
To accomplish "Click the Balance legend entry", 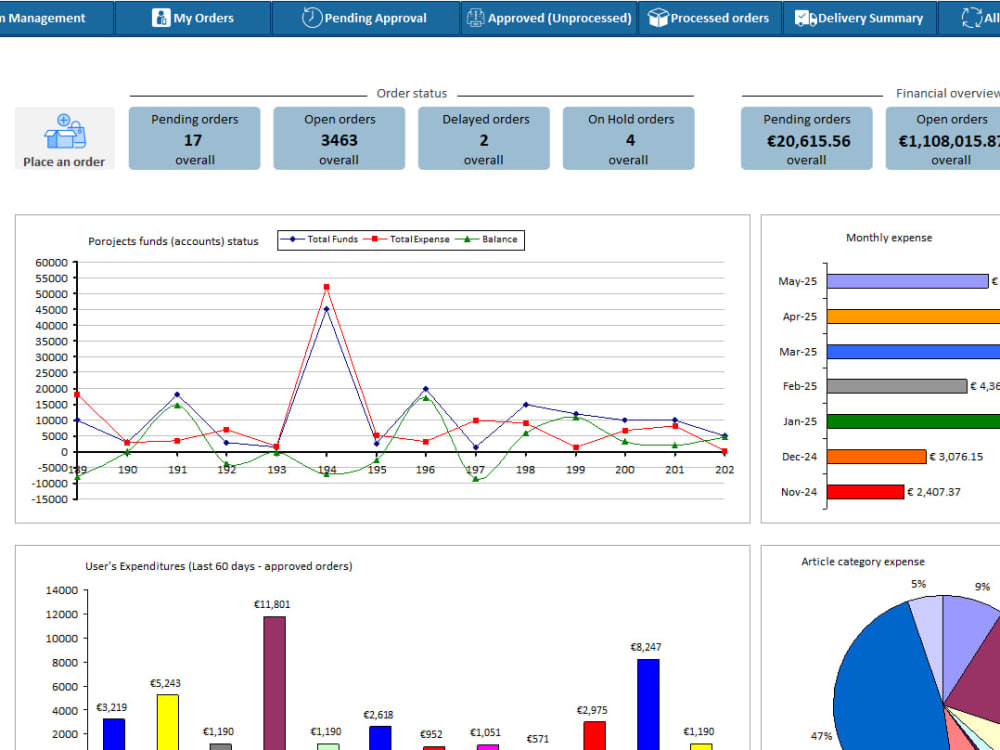I will (487, 240).
